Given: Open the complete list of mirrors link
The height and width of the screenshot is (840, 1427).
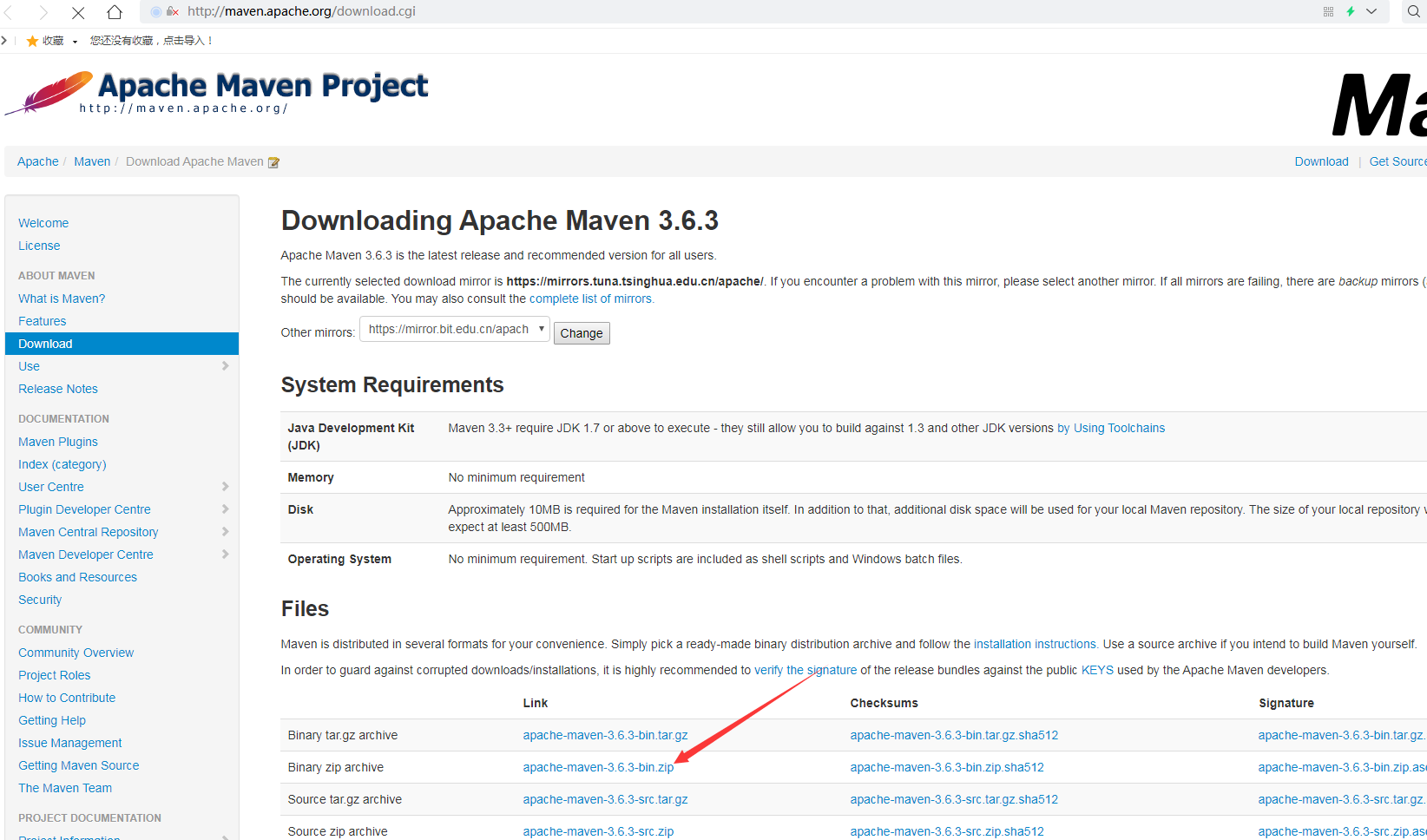Looking at the screenshot, I should pos(592,299).
